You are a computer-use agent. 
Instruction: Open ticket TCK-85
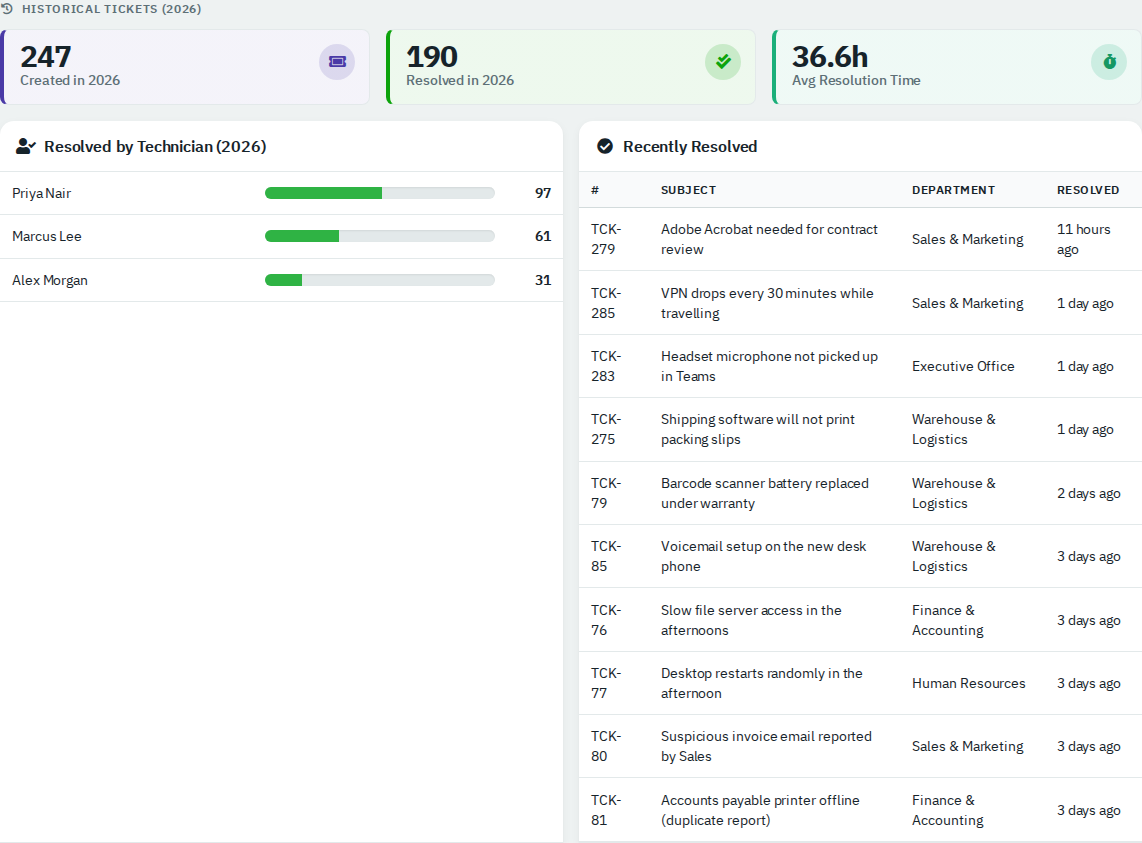click(606, 556)
